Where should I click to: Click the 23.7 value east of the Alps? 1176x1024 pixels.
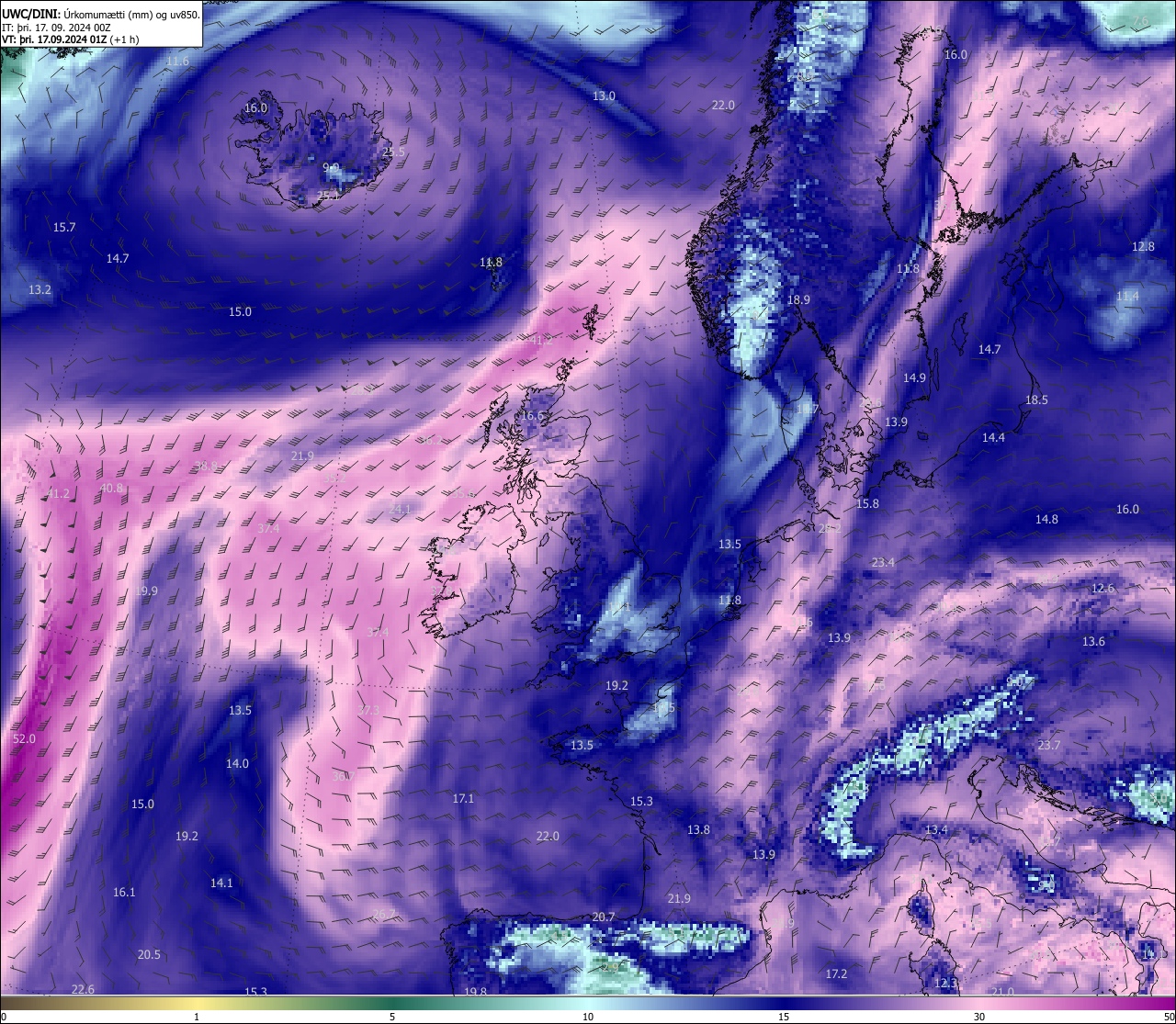tap(1048, 745)
